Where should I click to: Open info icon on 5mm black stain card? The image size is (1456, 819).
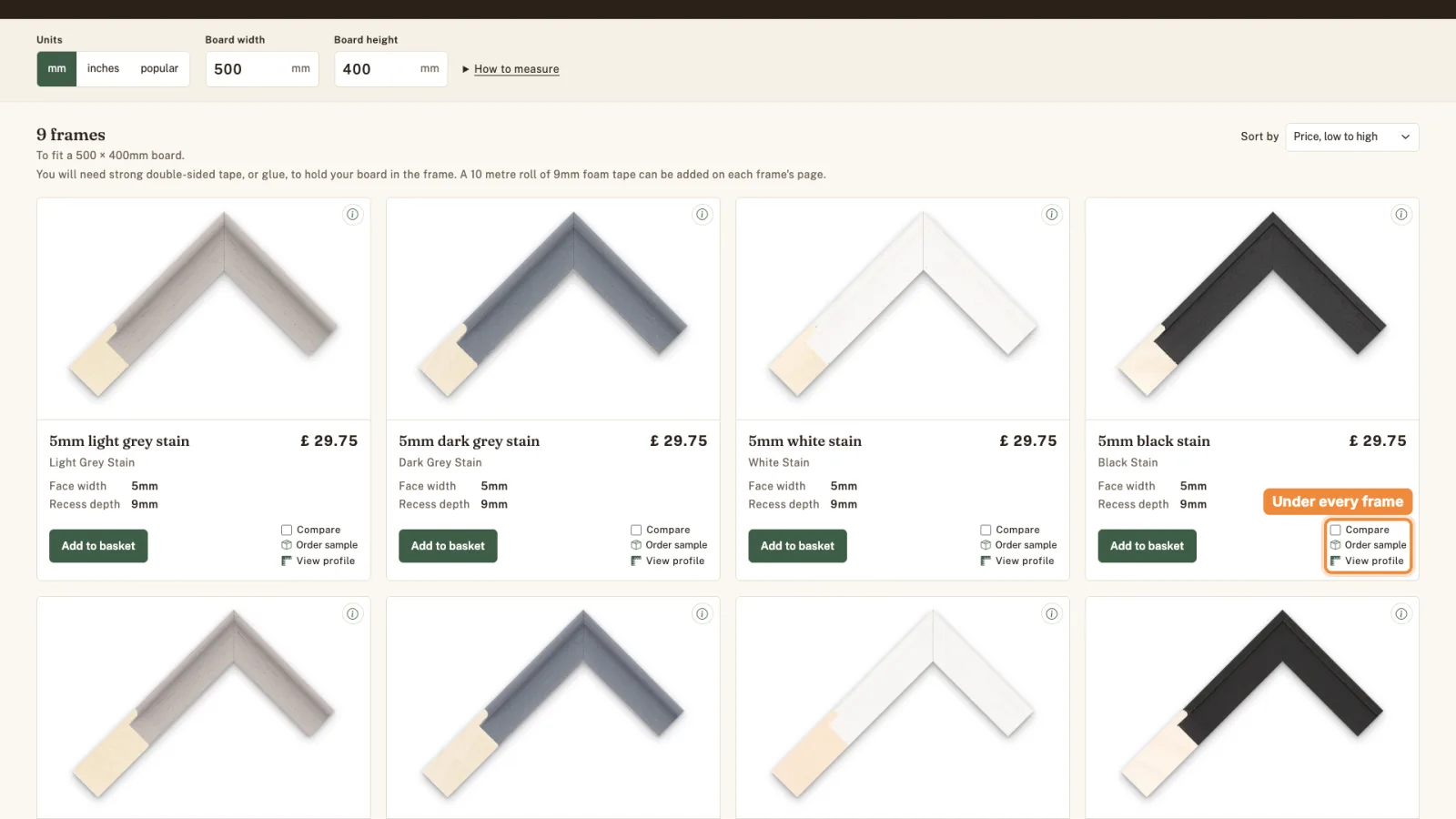pyautogui.click(x=1400, y=215)
